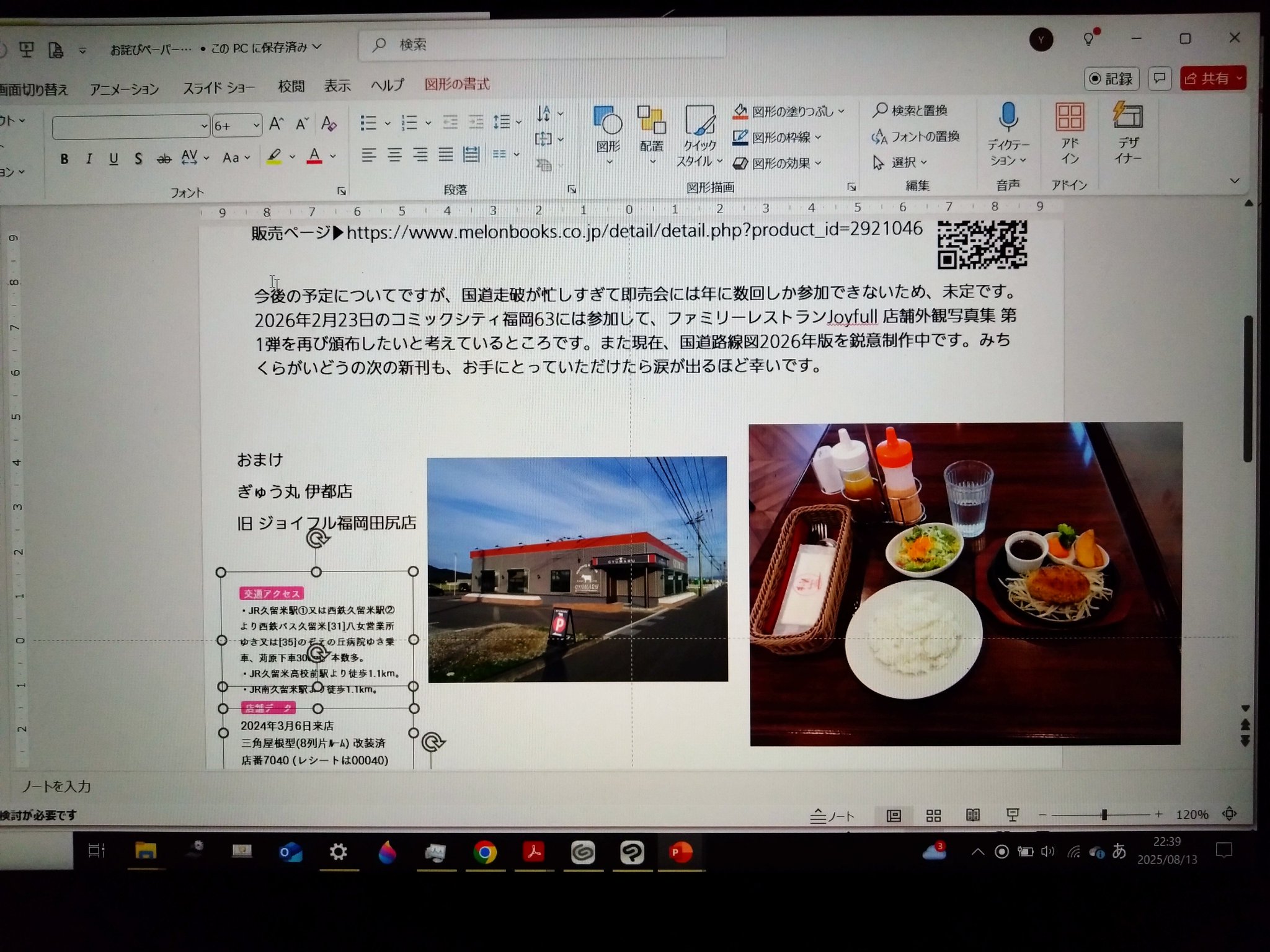
Task: Open the Shapes gallery icon
Action: [608, 121]
